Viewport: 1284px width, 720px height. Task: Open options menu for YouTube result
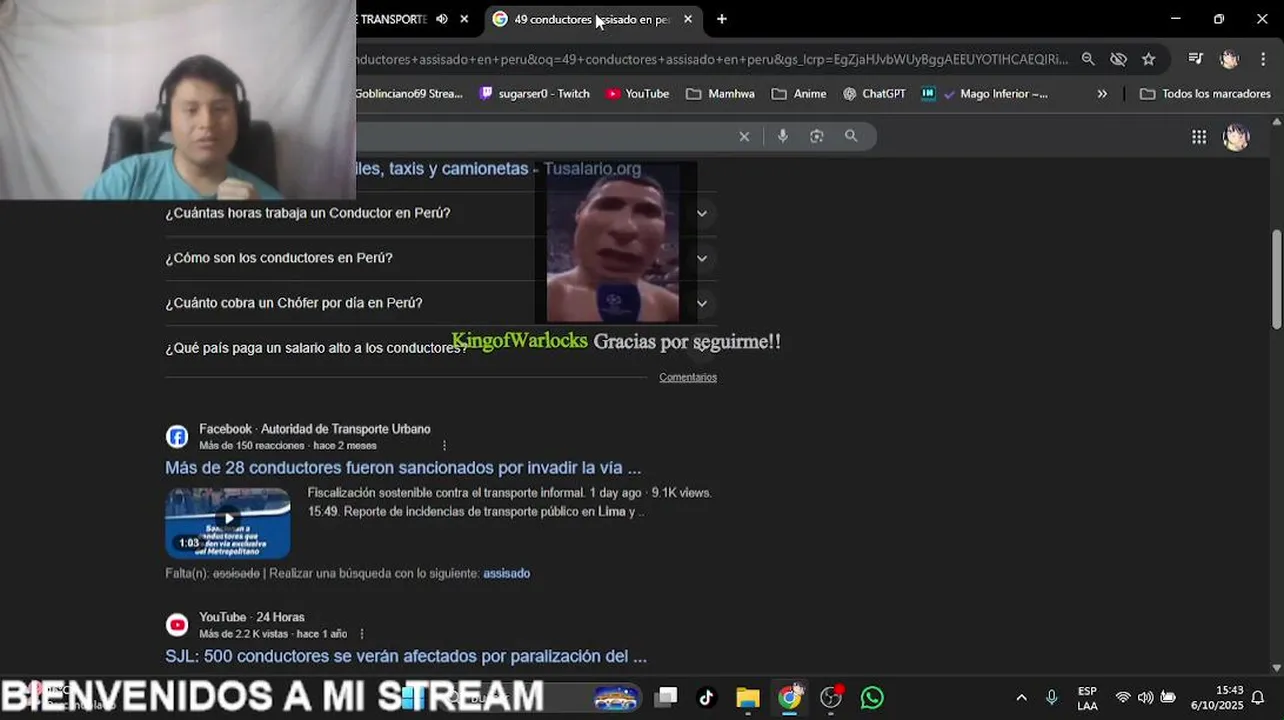(362, 634)
